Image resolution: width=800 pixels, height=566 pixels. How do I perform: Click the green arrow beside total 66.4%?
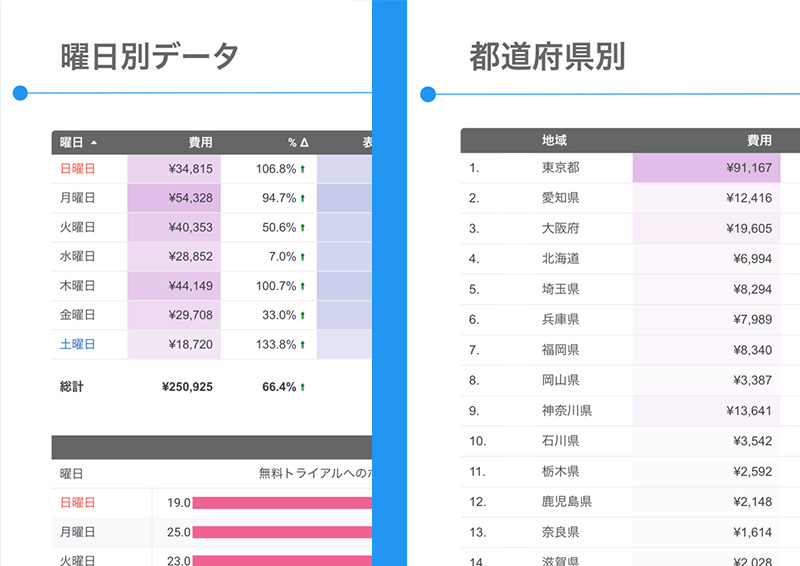(x=302, y=387)
